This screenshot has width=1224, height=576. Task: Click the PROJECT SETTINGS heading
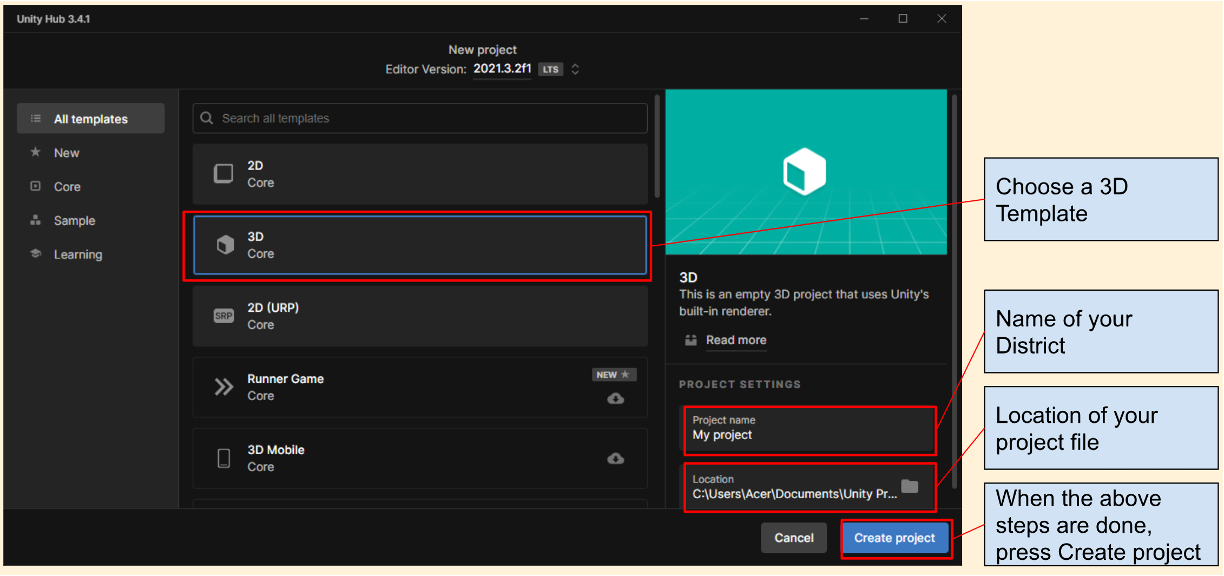coord(740,385)
